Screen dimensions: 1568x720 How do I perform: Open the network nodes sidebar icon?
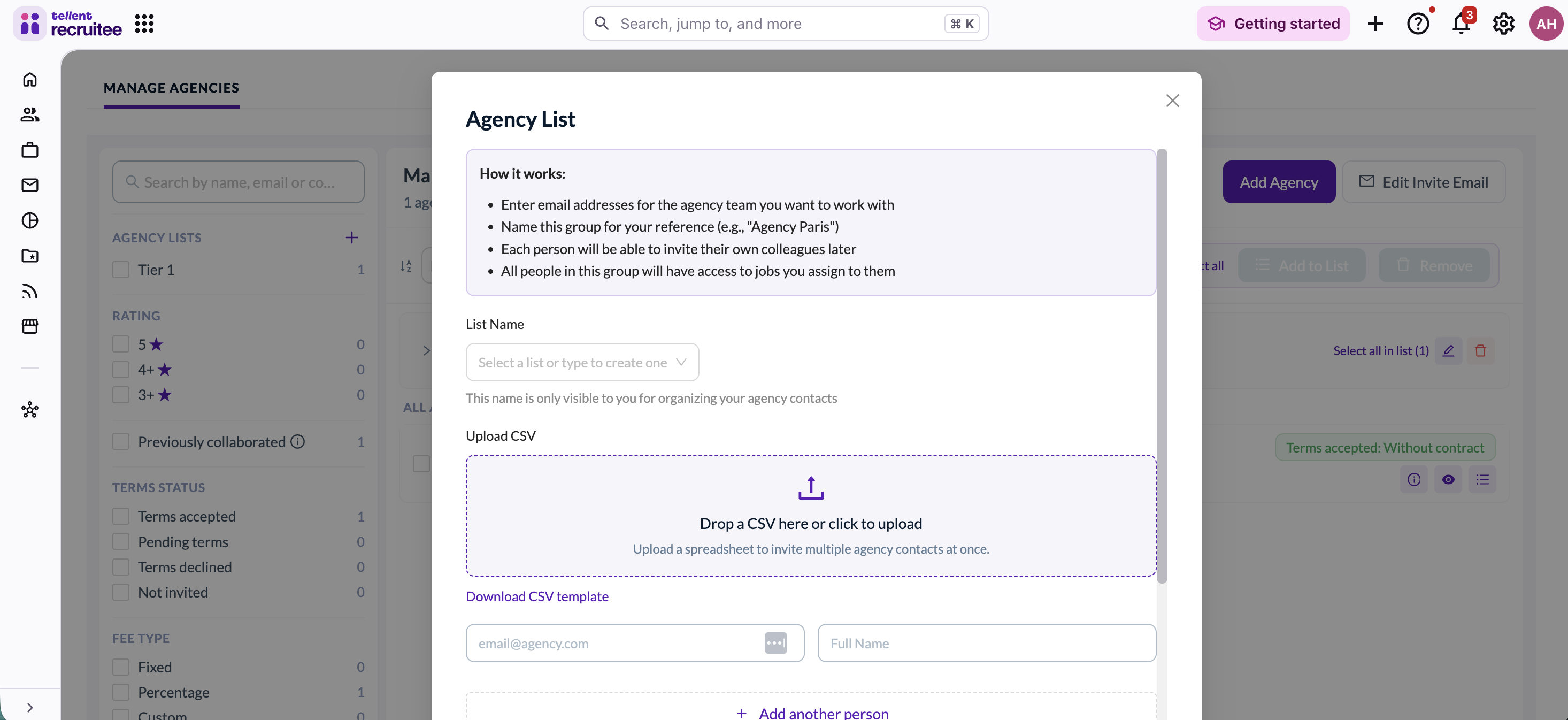point(30,410)
